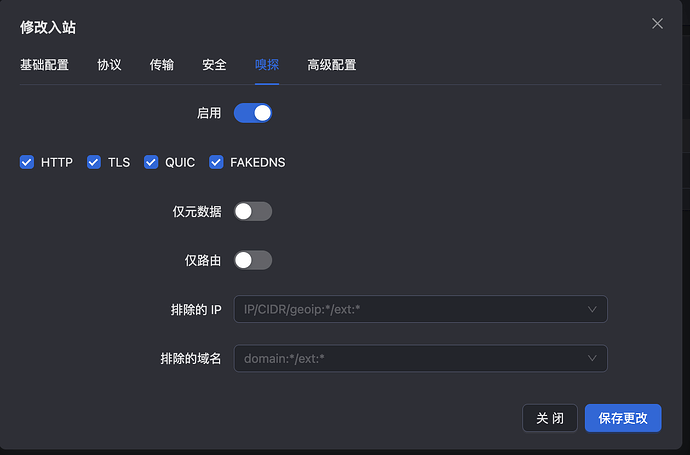The width and height of the screenshot is (690, 455).
Task: Click the 关闭 button
Action: click(550, 418)
